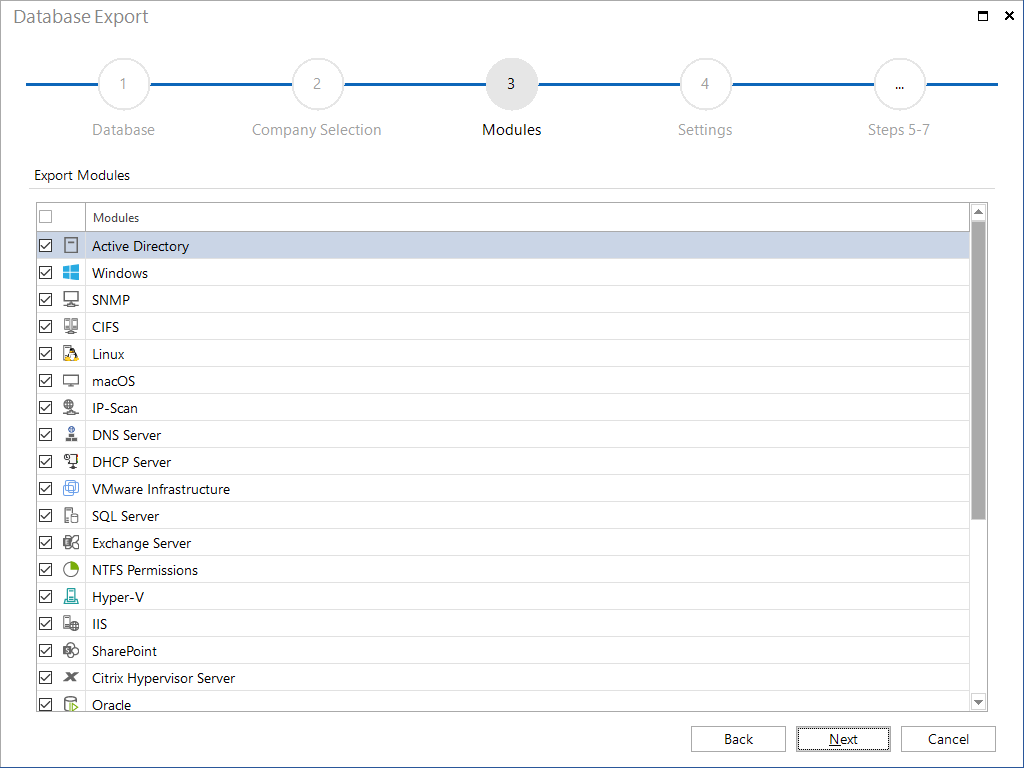
Task: Click the Back button
Action: 738,739
